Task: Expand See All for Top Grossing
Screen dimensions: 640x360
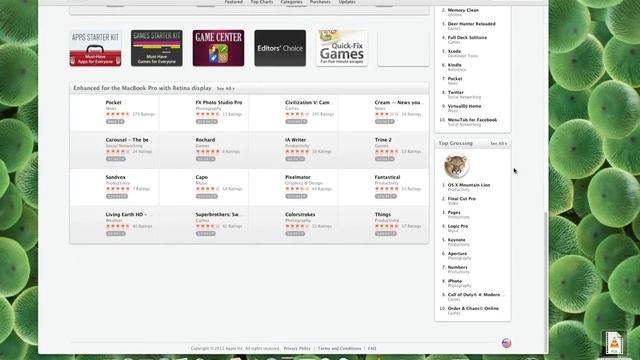Action: [x=498, y=144]
